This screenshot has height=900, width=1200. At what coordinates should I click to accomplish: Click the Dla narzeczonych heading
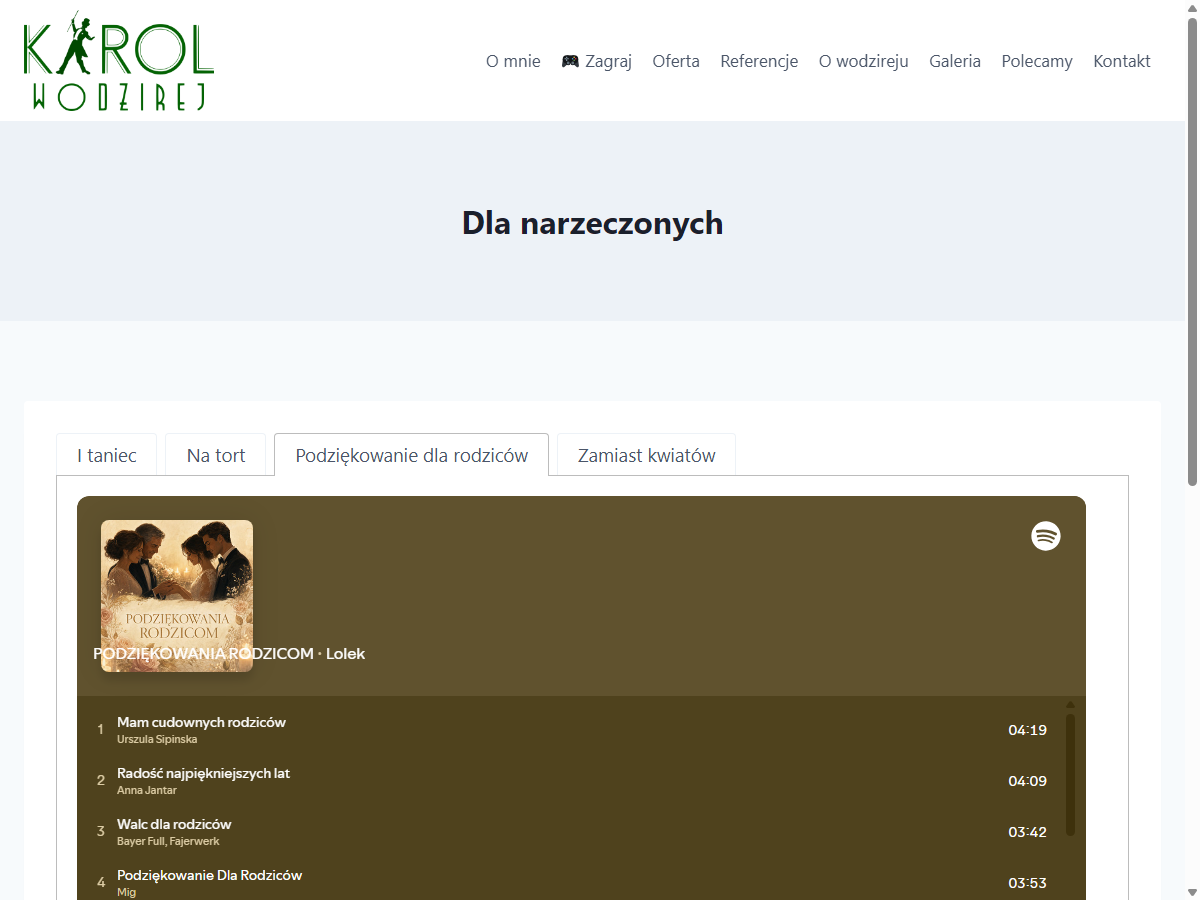pyautogui.click(x=592, y=222)
